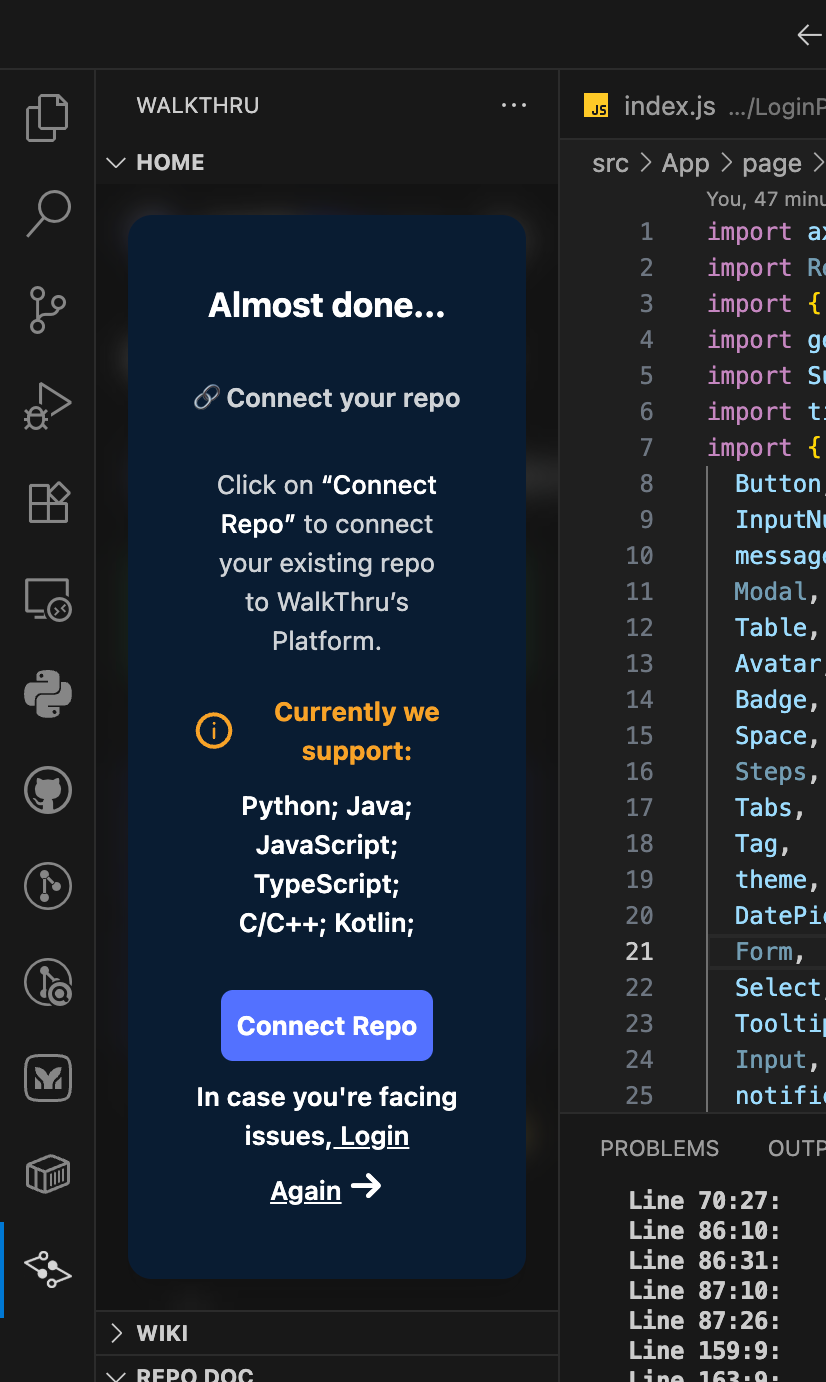826x1382 pixels.
Task: Click the Connect Repo button
Action: click(327, 1025)
